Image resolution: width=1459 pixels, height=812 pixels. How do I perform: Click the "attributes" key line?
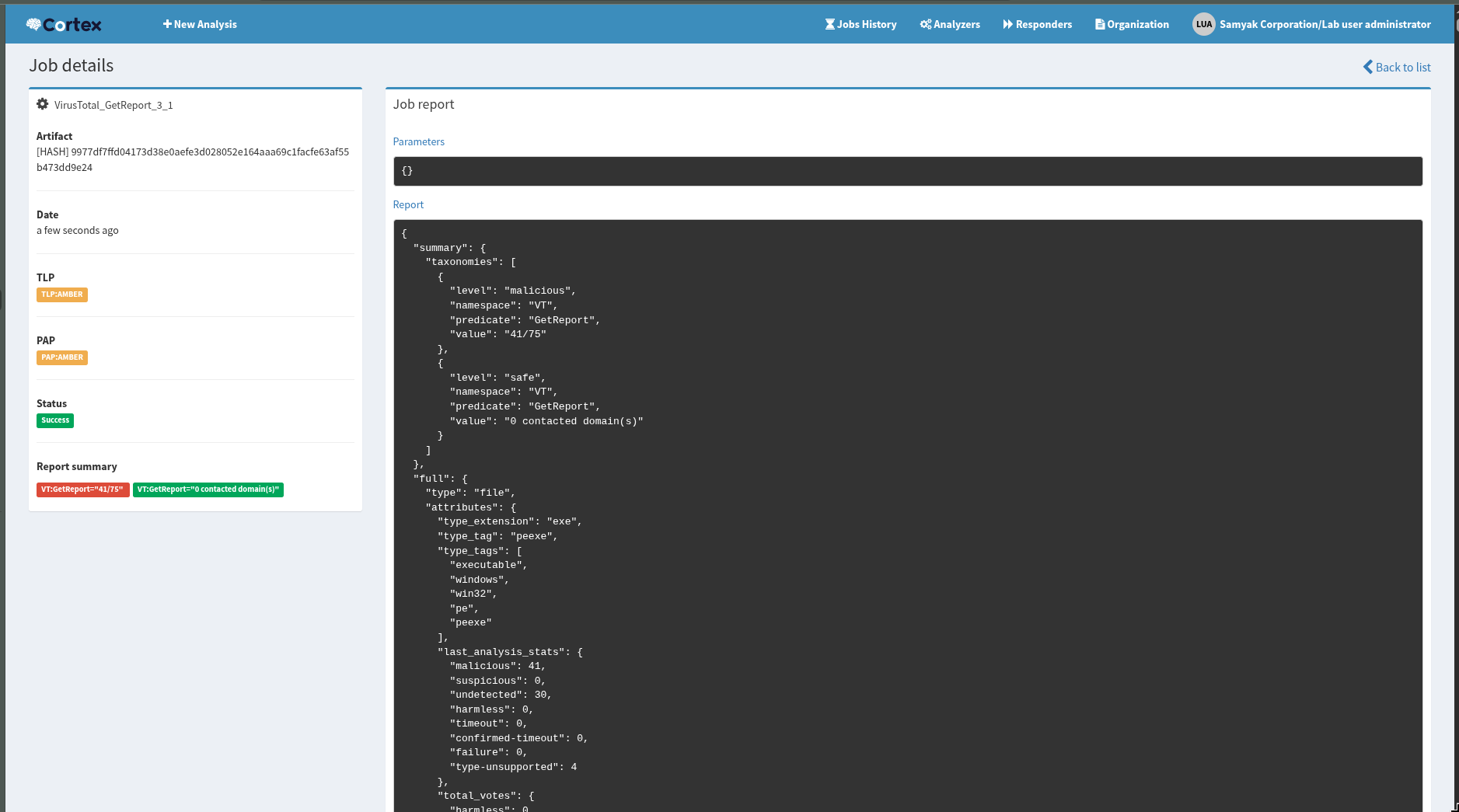tap(470, 507)
